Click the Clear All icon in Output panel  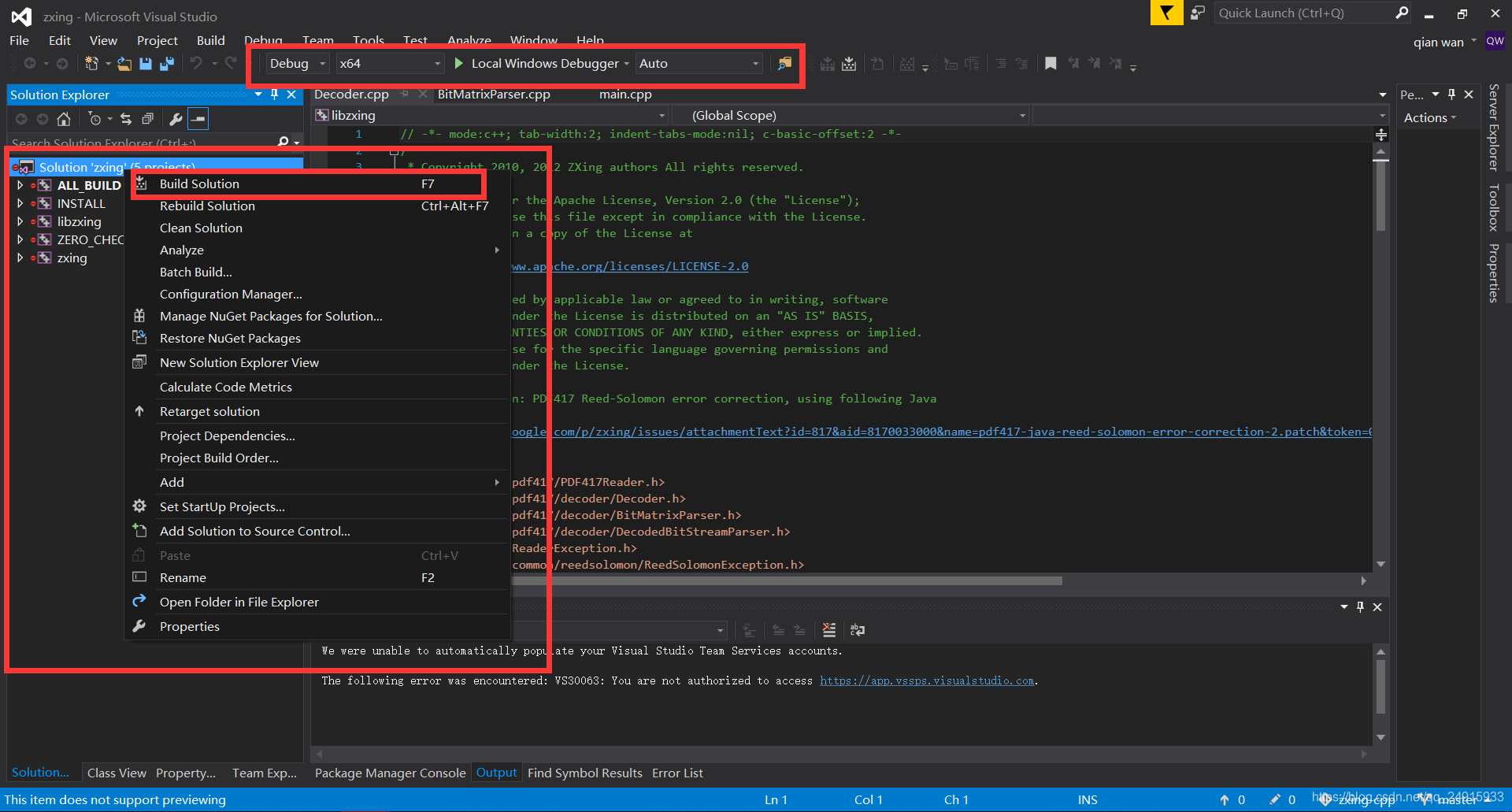(x=828, y=630)
